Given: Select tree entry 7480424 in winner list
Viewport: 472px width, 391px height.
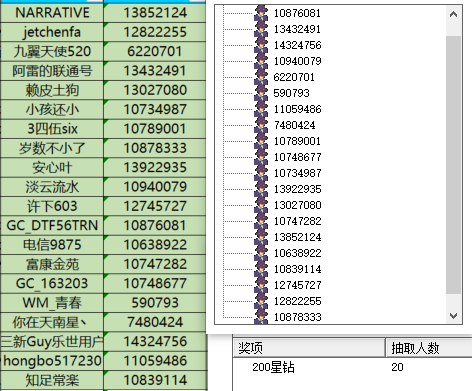Looking at the screenshot, I should pyautogui.click(x=294, y=125).
